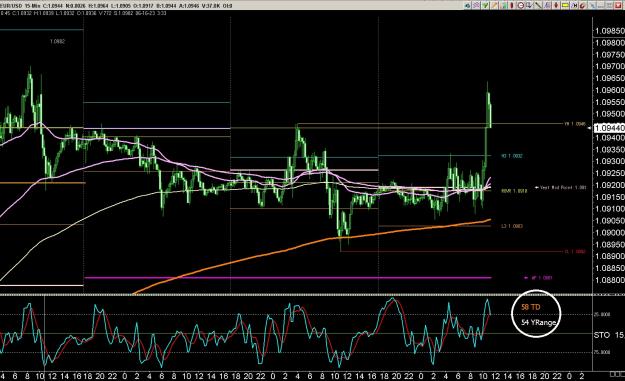Click the STO stochastic indicator label
625x381 pixels.
[x=602, y=335]
